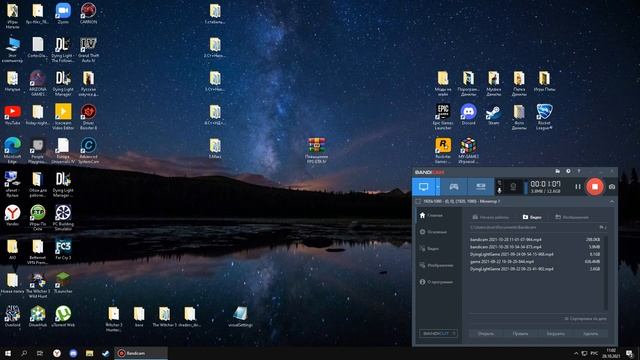Viewport: 640px width, 360px height.
Task: Select the file starting with game 2021-09-22
Action: [535, 262]
